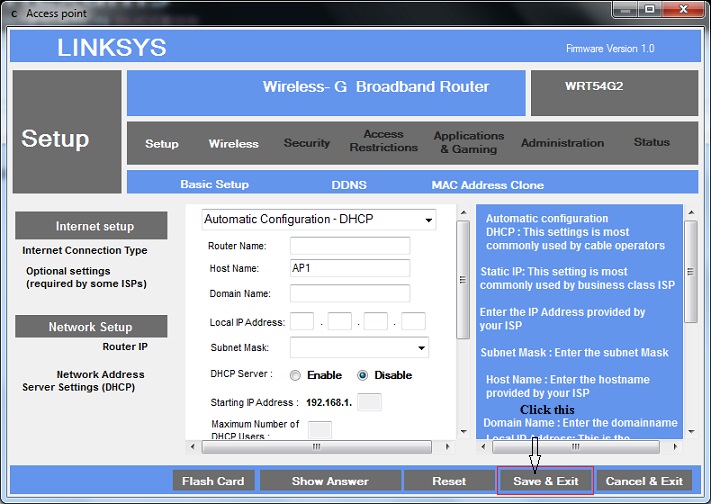Screen dimensions: 711x504
Task: Select the Basic Setup sub-tab
Action: 214,184
